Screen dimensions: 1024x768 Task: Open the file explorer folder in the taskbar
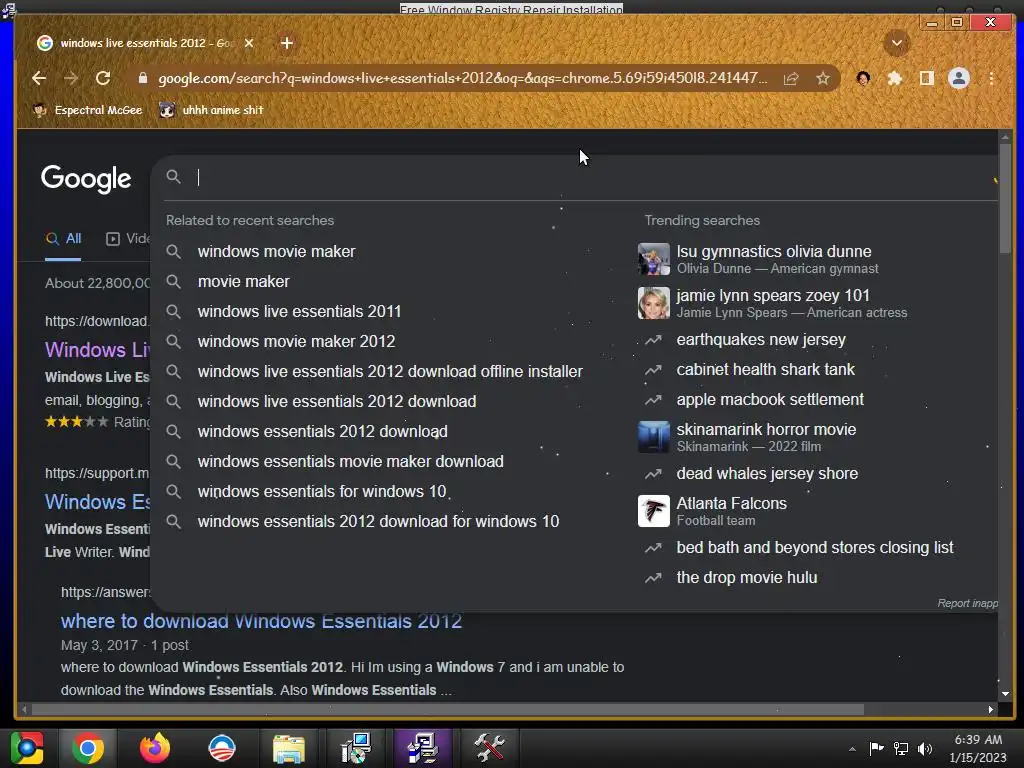tap(289, 748)
